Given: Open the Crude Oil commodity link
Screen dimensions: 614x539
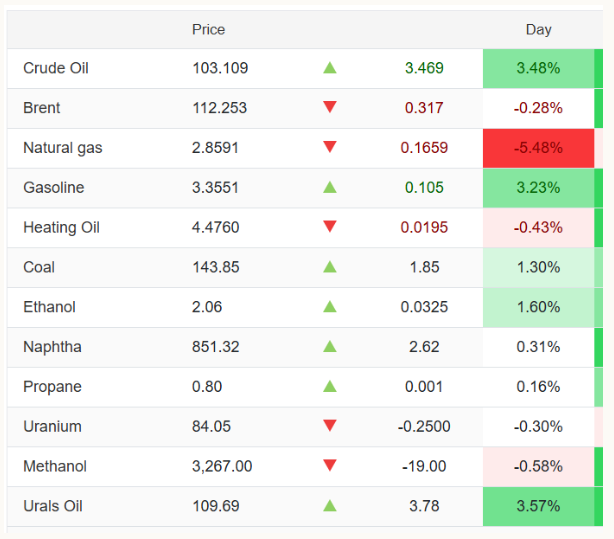Looking at the screenshot, I should tap(56, 68).
